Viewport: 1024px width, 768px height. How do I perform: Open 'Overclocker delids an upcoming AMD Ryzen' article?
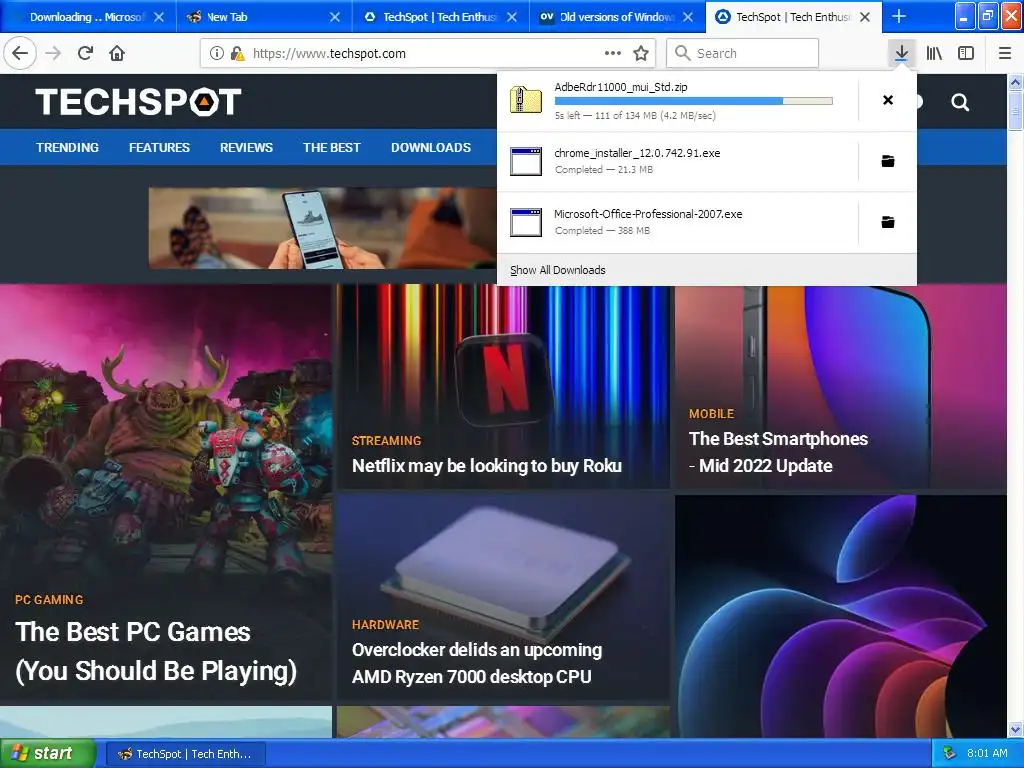[x=477, y=663]
